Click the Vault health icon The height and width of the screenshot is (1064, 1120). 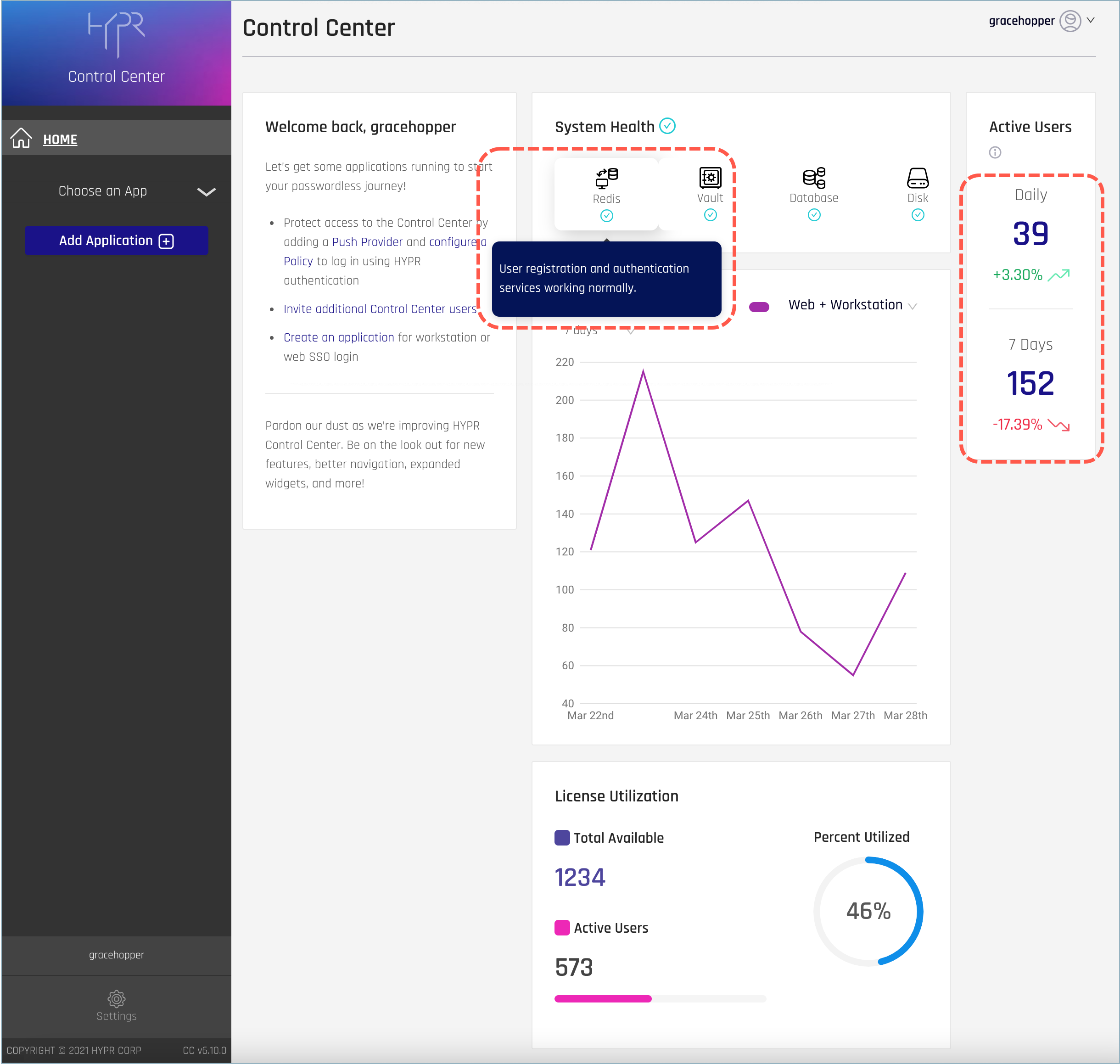(x=710, y=178)
